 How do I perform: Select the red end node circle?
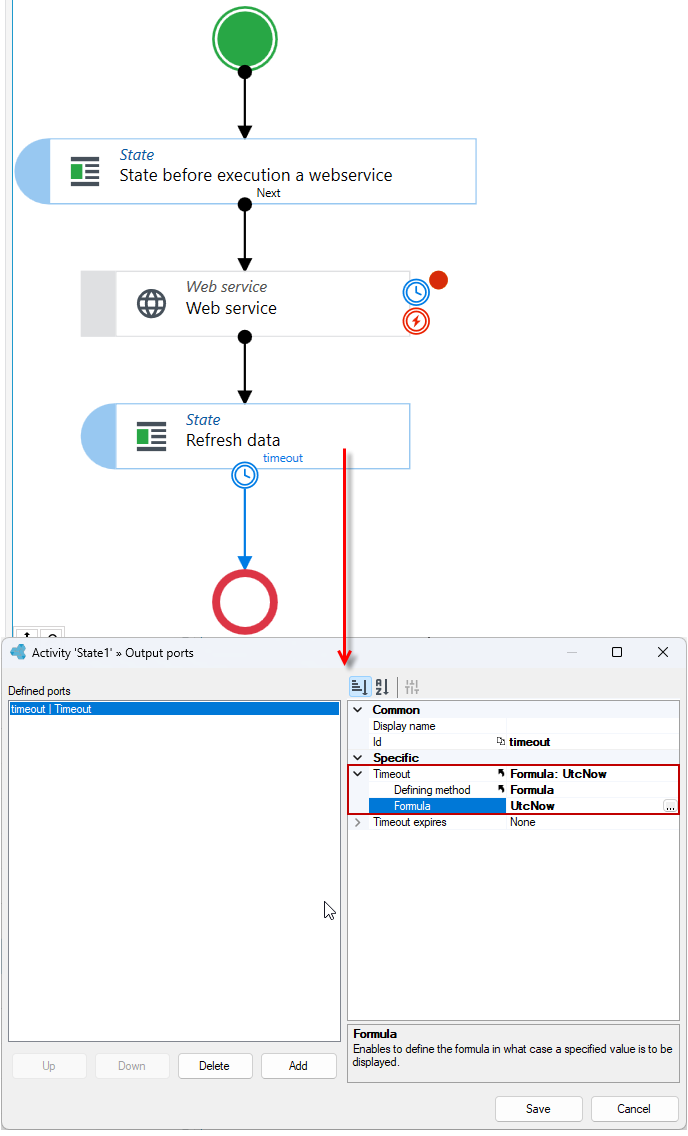click(245, 602)
